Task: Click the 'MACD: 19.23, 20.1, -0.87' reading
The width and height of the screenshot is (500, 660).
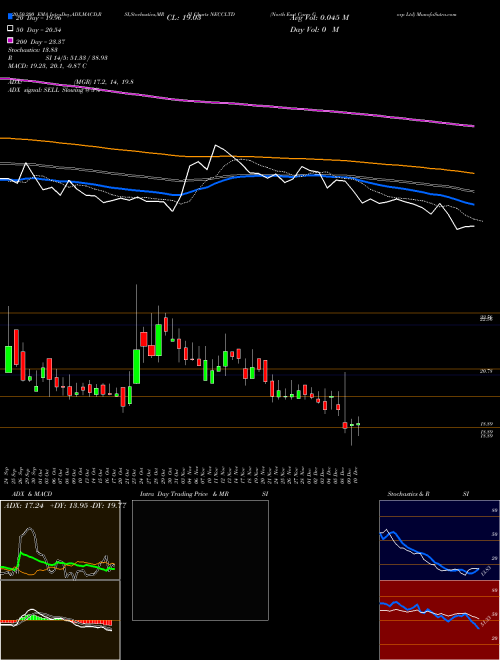Action: 47,66
